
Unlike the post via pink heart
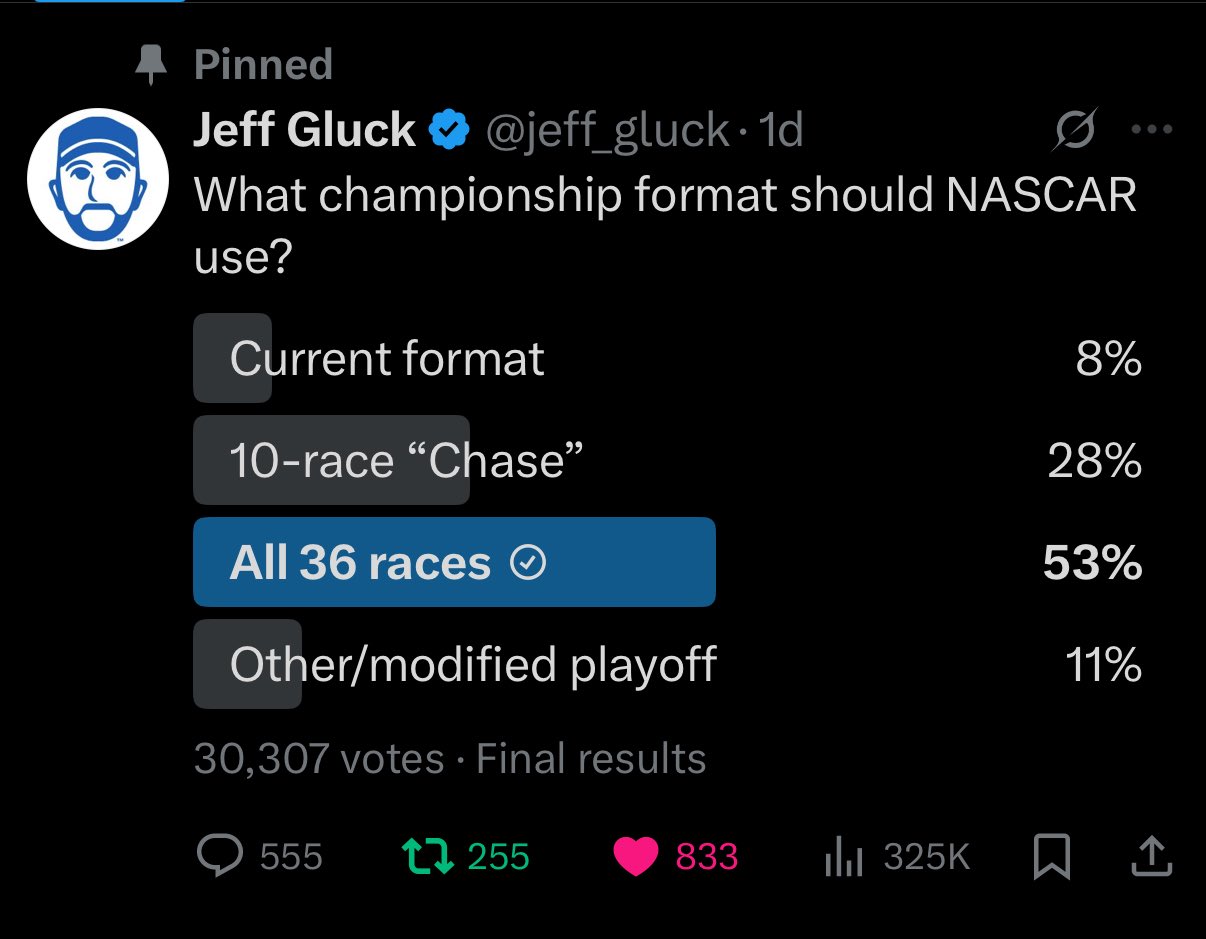pos(635,857)
